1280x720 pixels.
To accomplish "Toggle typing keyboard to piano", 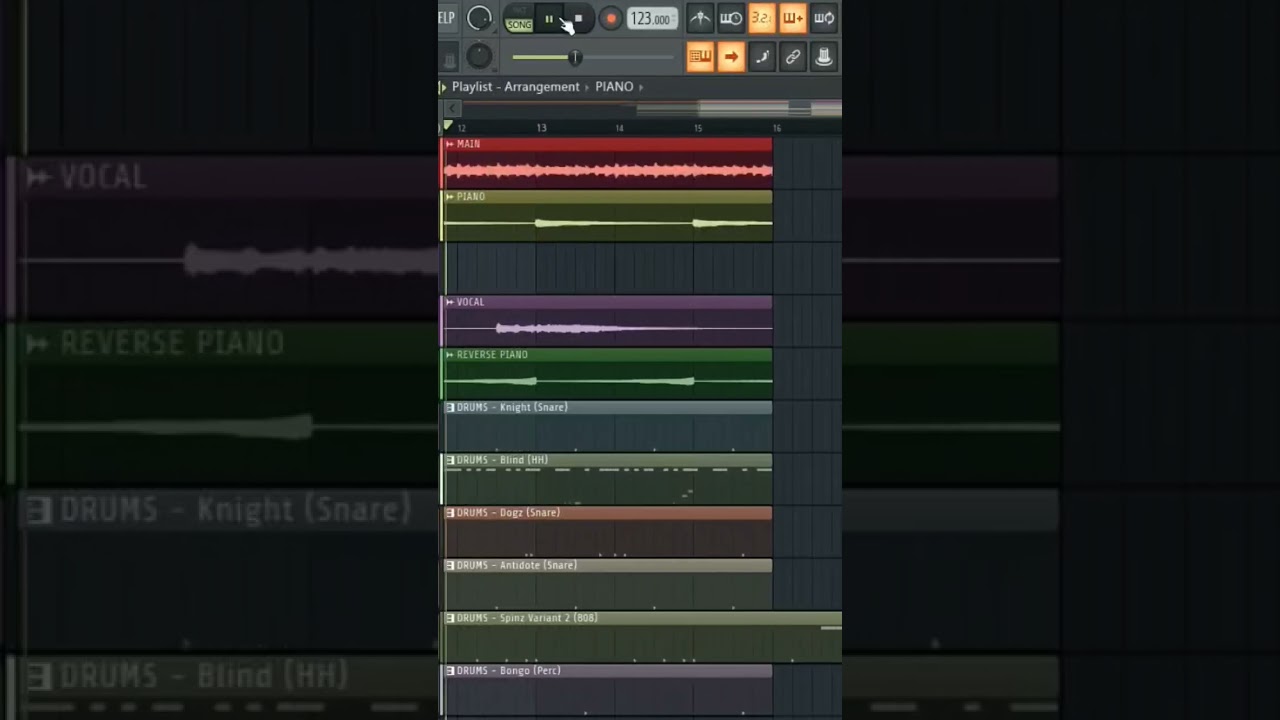I will [x=700, y=57].
